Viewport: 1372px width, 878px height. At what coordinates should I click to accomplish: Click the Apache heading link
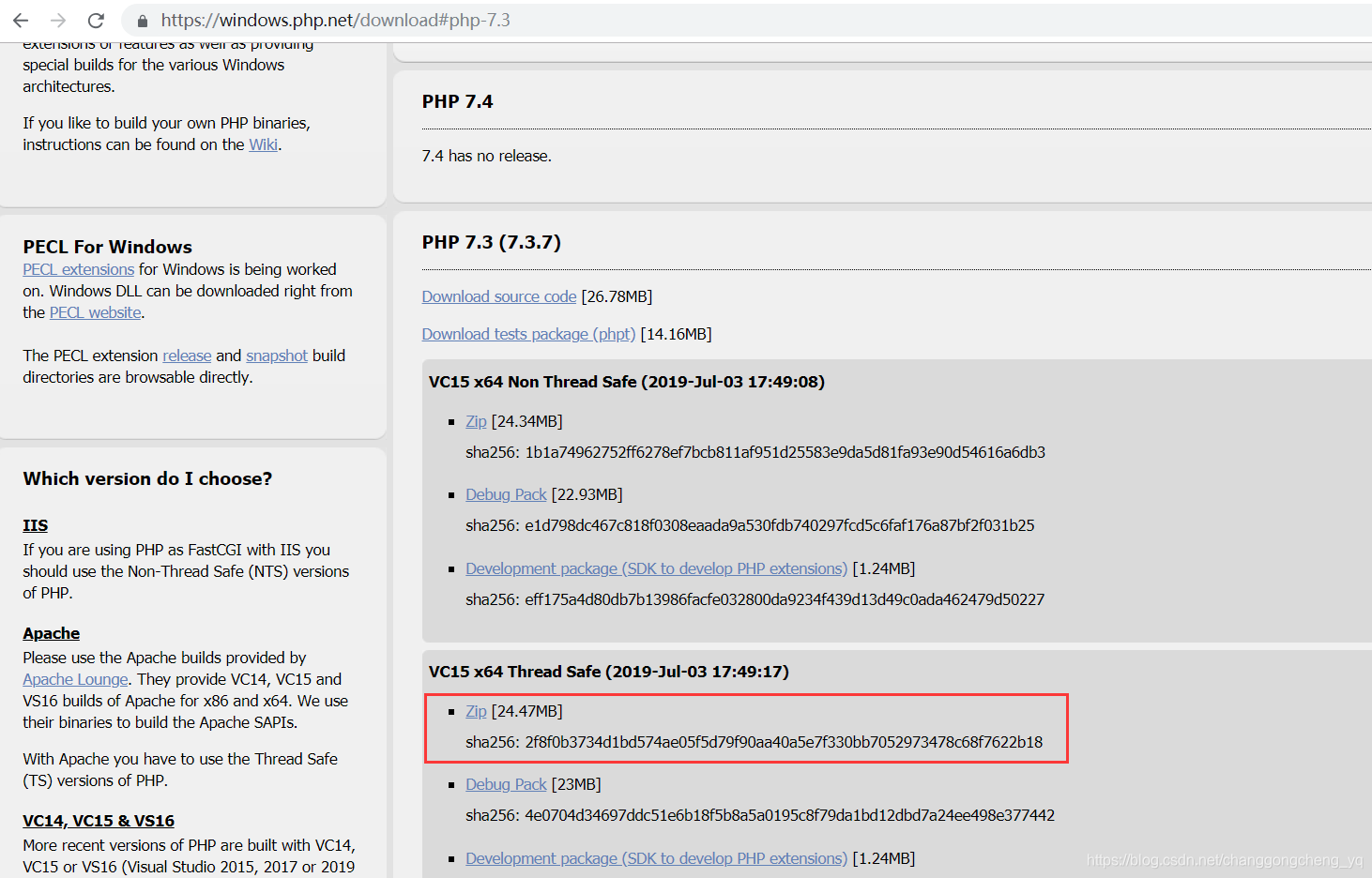52,633
